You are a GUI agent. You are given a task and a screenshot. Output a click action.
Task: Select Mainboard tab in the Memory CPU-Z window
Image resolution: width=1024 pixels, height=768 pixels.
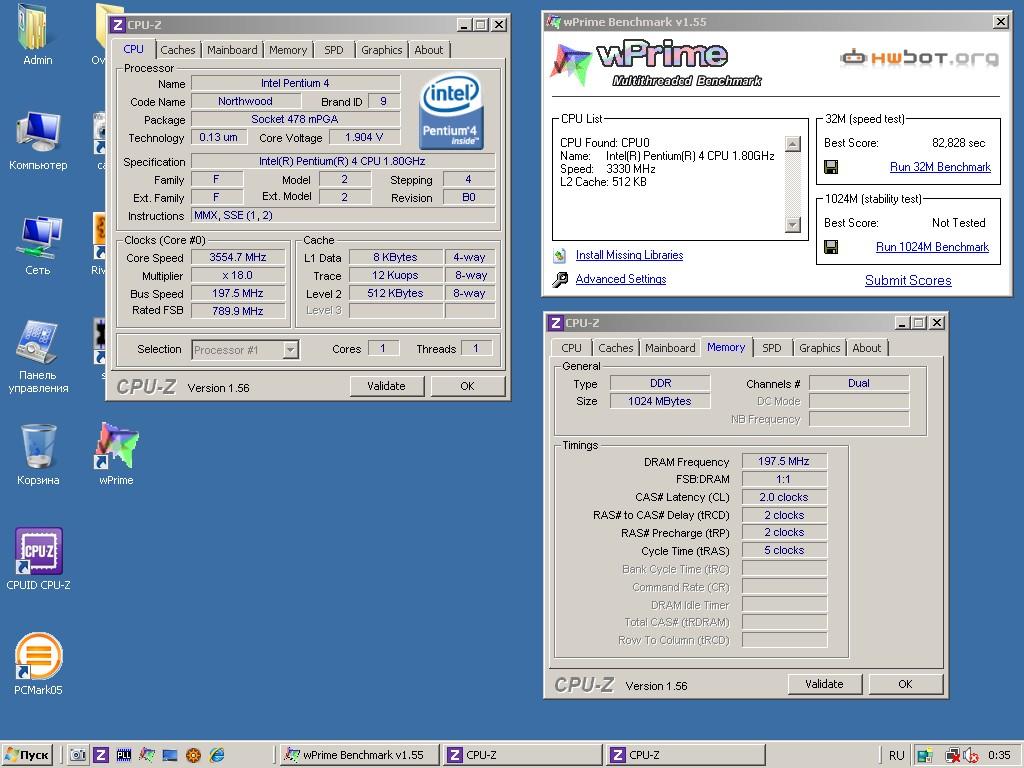(670, 348)
